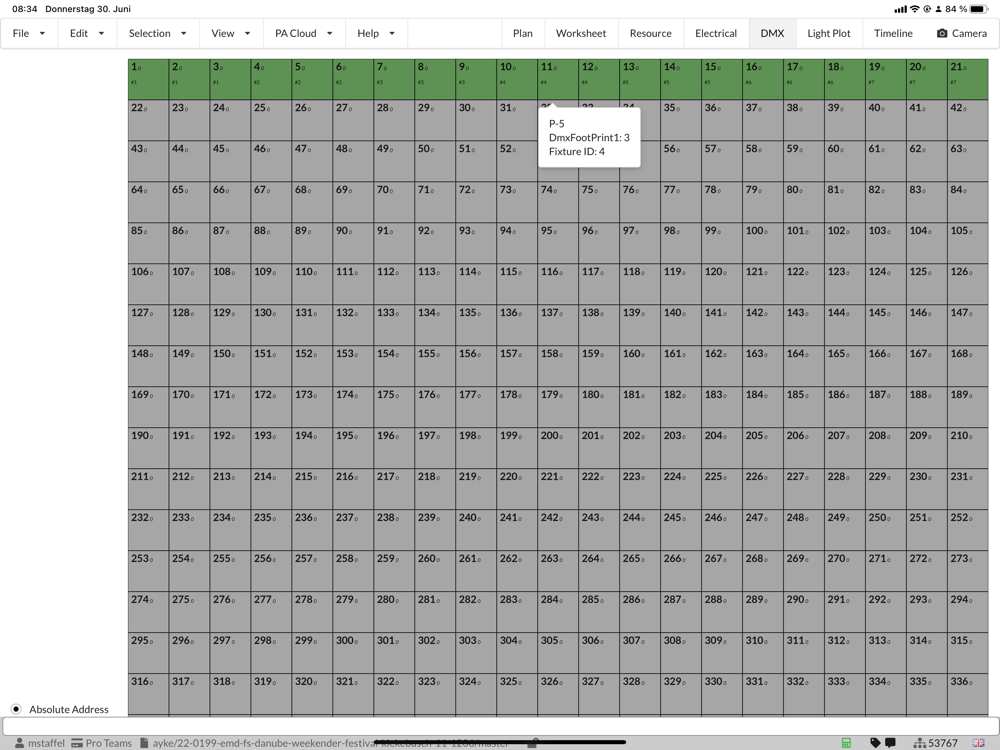Click the 53767 counter in status bar

pos(943,743)
